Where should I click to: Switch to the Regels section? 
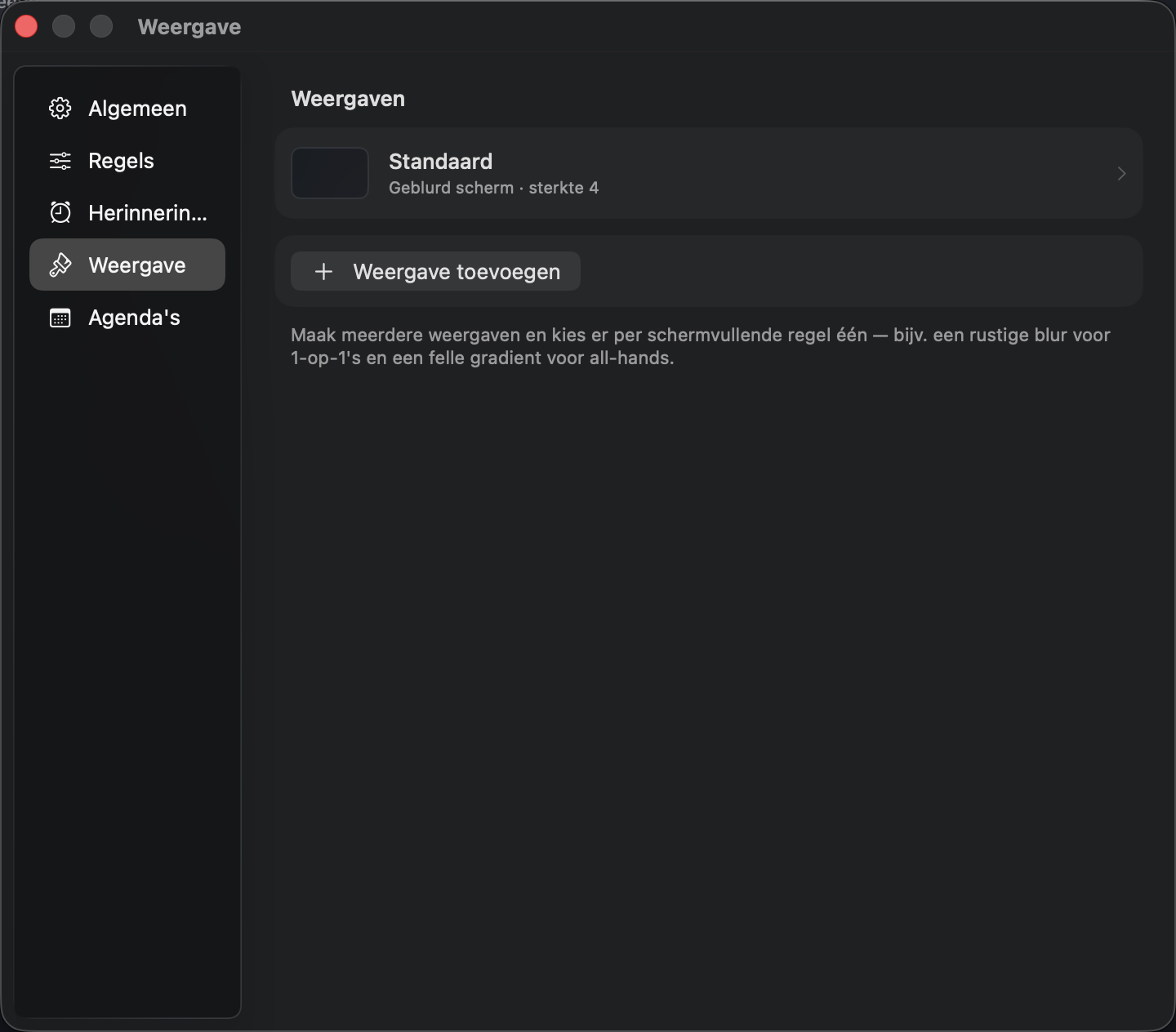(127, 161)
